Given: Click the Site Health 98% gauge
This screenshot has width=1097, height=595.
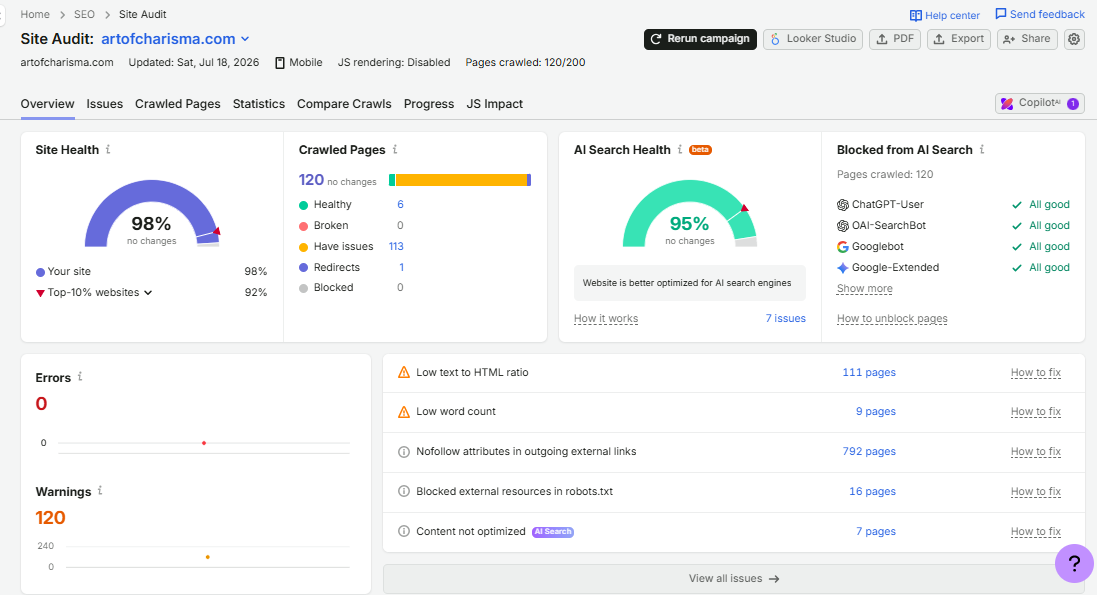Looking at the screenshot, I should pyautogui.click(x=152, y=214).
